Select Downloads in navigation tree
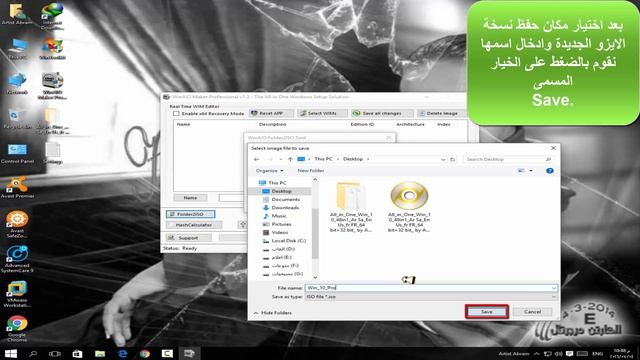The image size is (640, 360). click(x=285, y=208)
